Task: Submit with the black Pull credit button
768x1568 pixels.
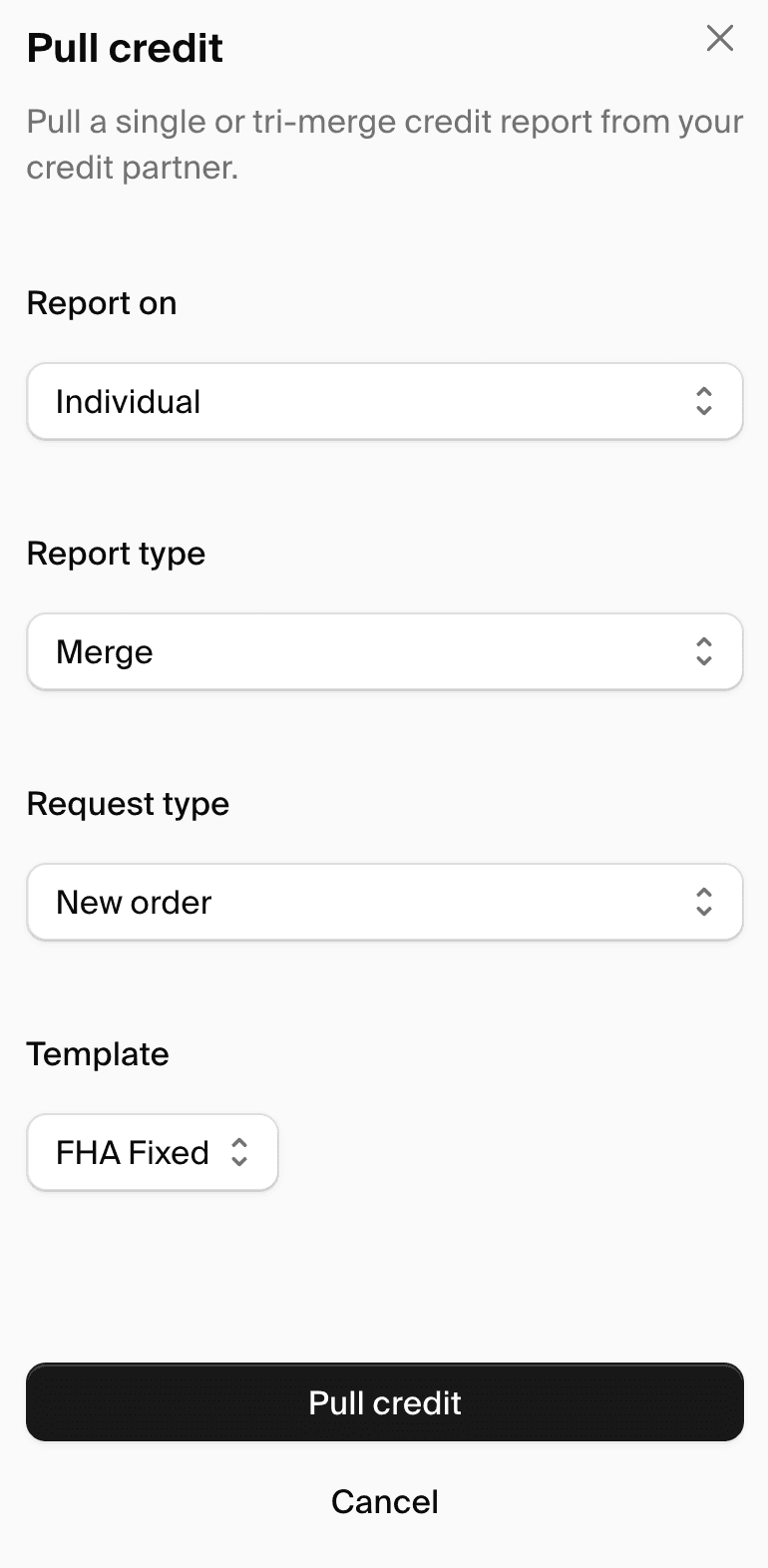Action: pos(384,1402)
